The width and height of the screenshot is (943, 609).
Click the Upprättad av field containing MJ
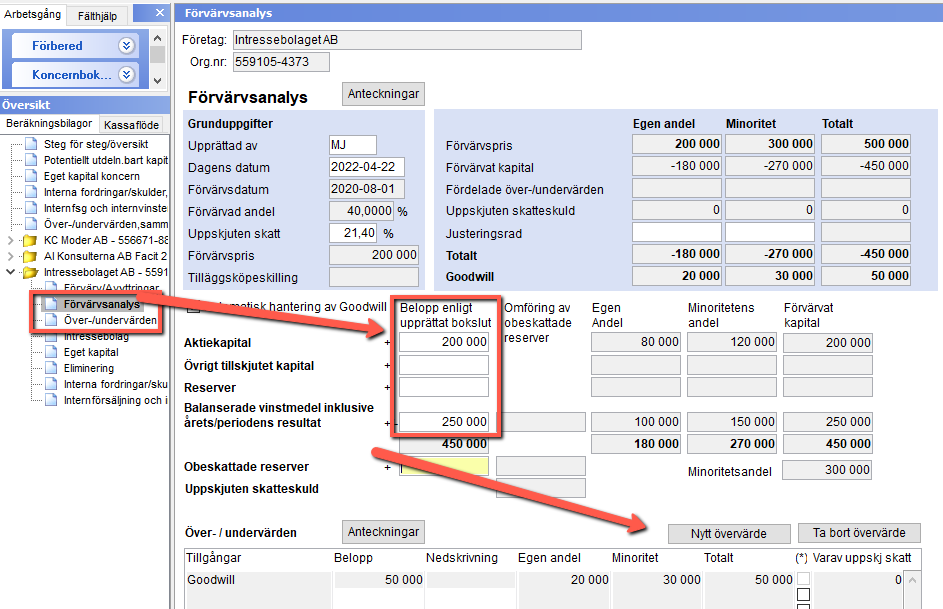point(353,145)
